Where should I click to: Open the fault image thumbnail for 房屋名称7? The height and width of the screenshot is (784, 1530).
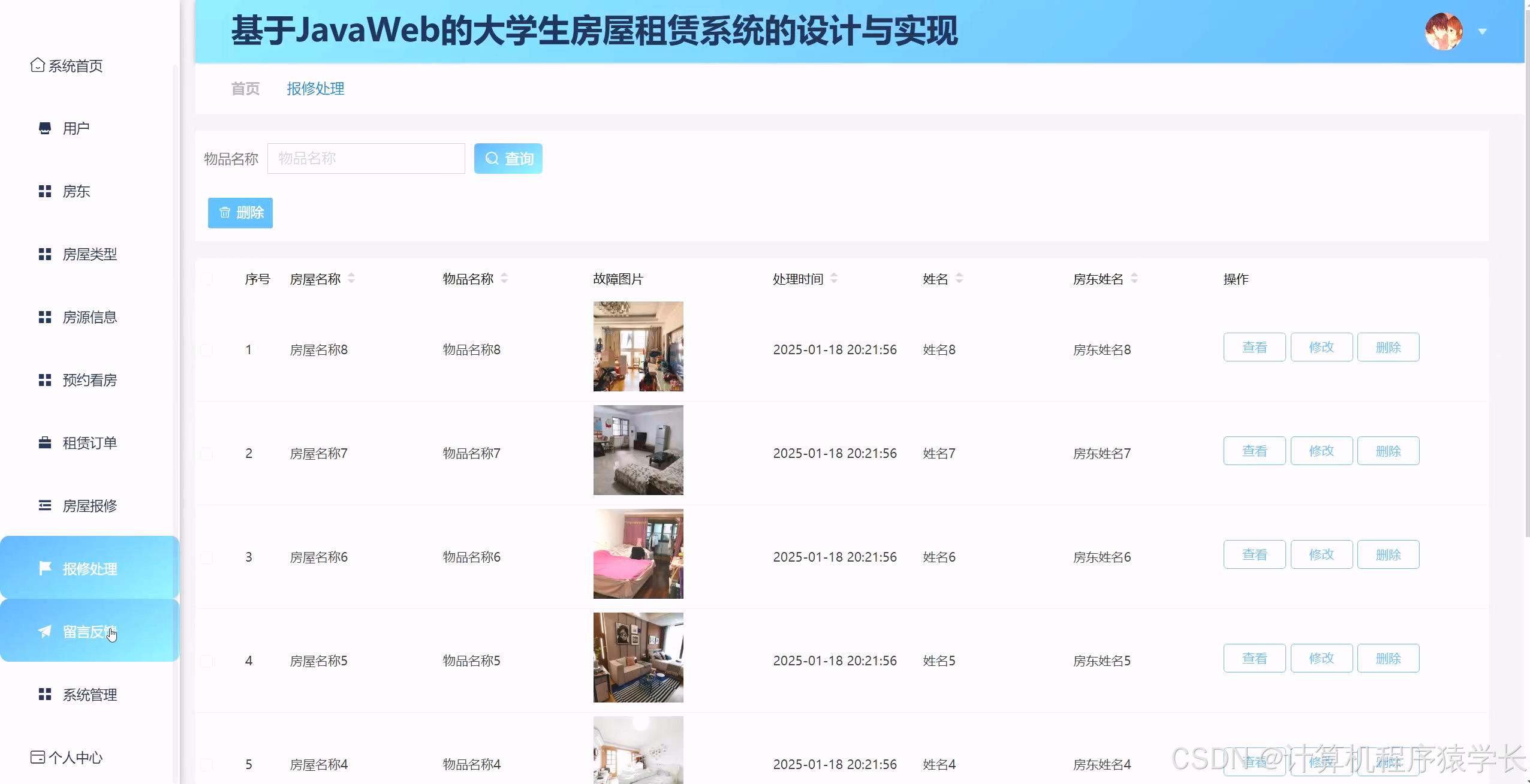638,450
